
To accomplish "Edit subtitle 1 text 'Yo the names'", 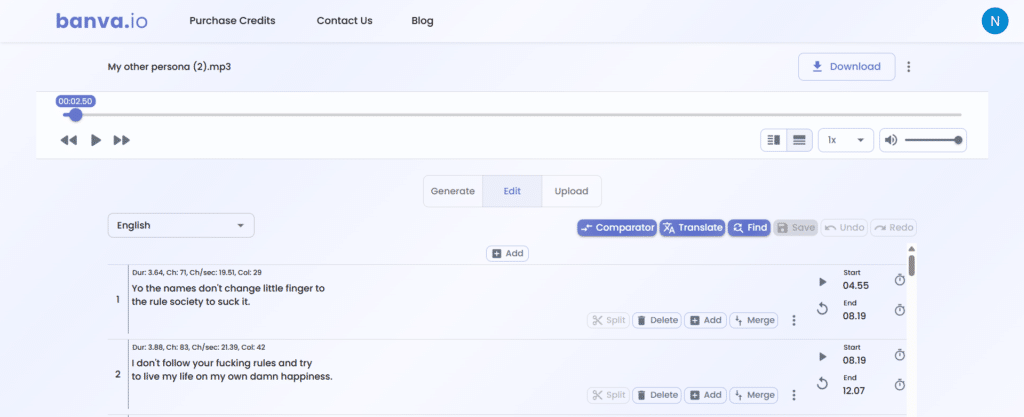I will [229, 295].
